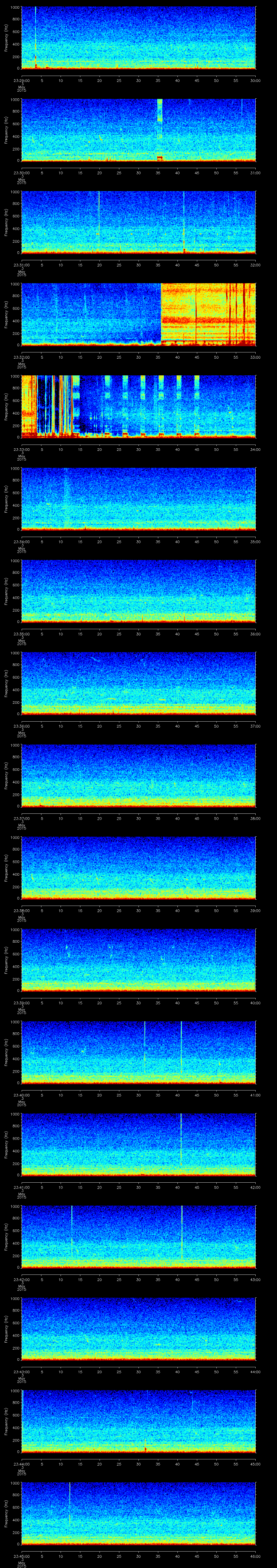
Task: Select the spectrogram panel starting at 23:29:00
Action: 138,38
